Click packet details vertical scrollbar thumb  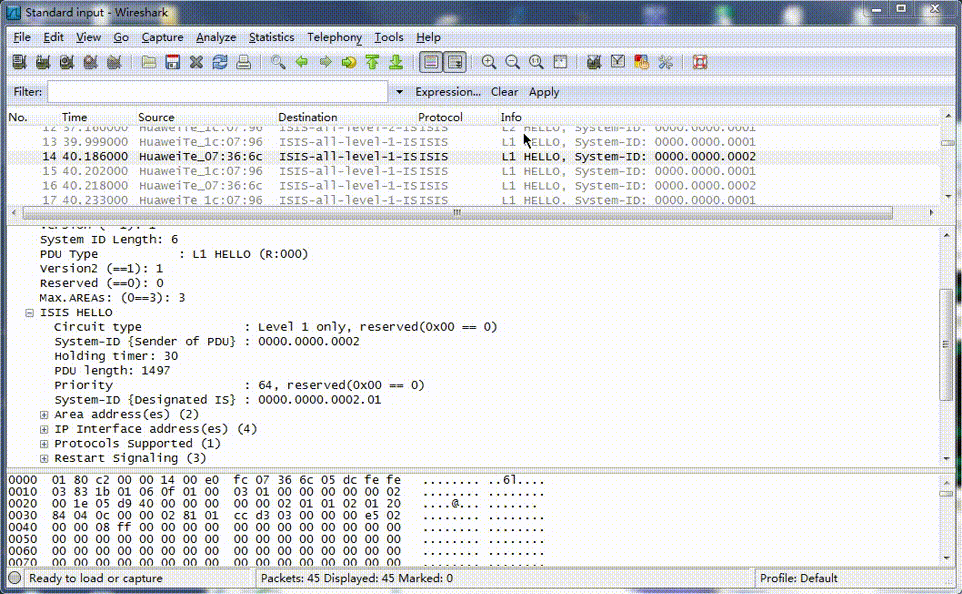pyautogui.click(x=946, y=344)
